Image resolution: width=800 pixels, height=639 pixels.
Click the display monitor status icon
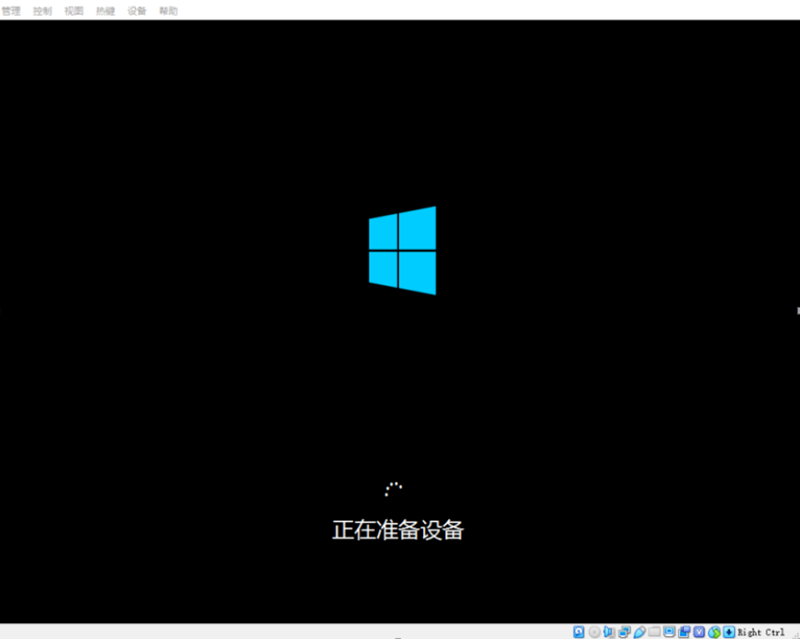click(x=669, y=632)
